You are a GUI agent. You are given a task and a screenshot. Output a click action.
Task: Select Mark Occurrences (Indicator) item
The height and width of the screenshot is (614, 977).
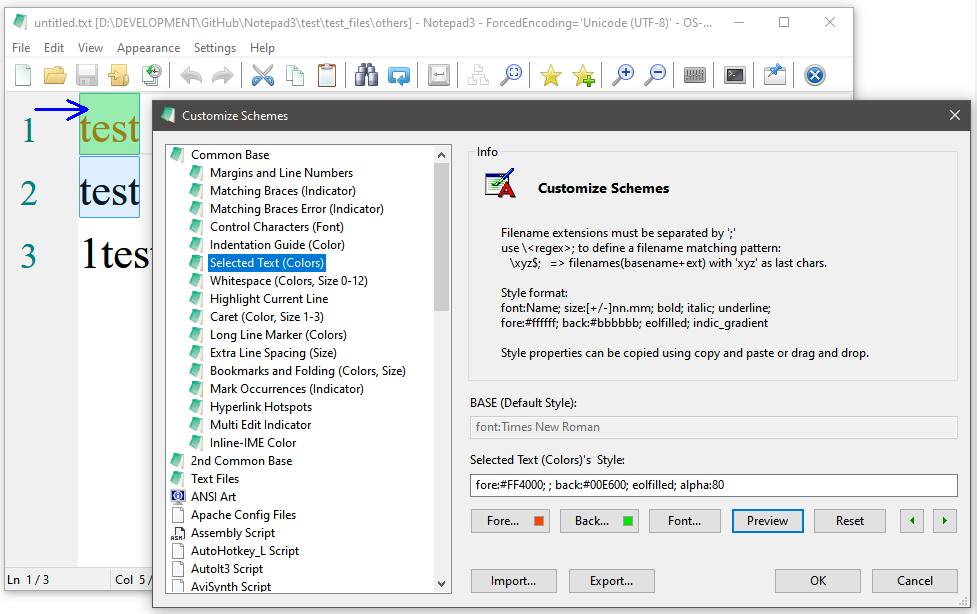287,389
